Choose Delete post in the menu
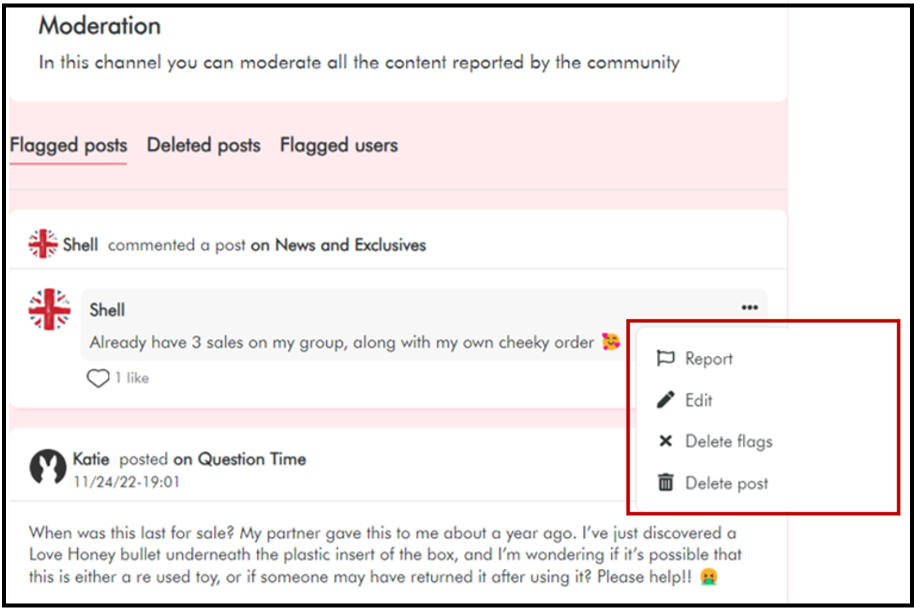This screenshot has width=914, height=608. click(726, 483)
